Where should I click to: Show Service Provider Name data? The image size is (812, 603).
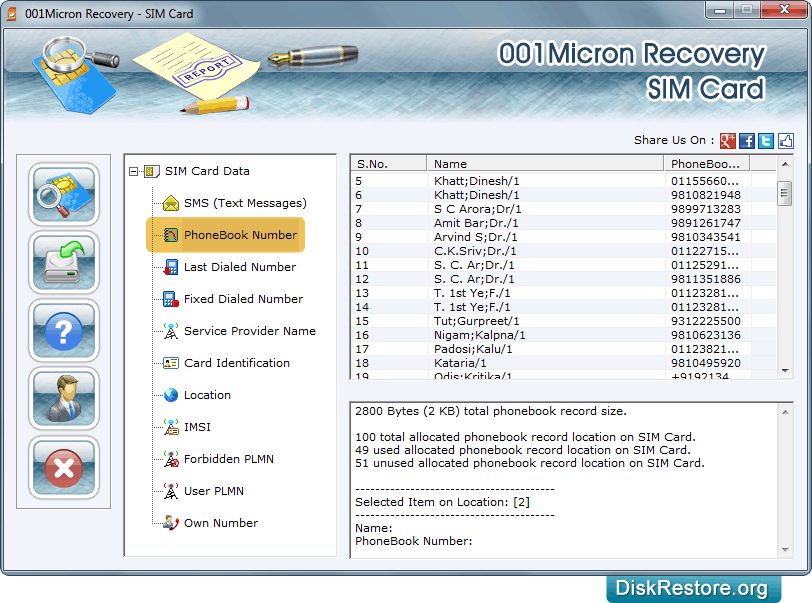pyautogui.click(x=250, y=331)
